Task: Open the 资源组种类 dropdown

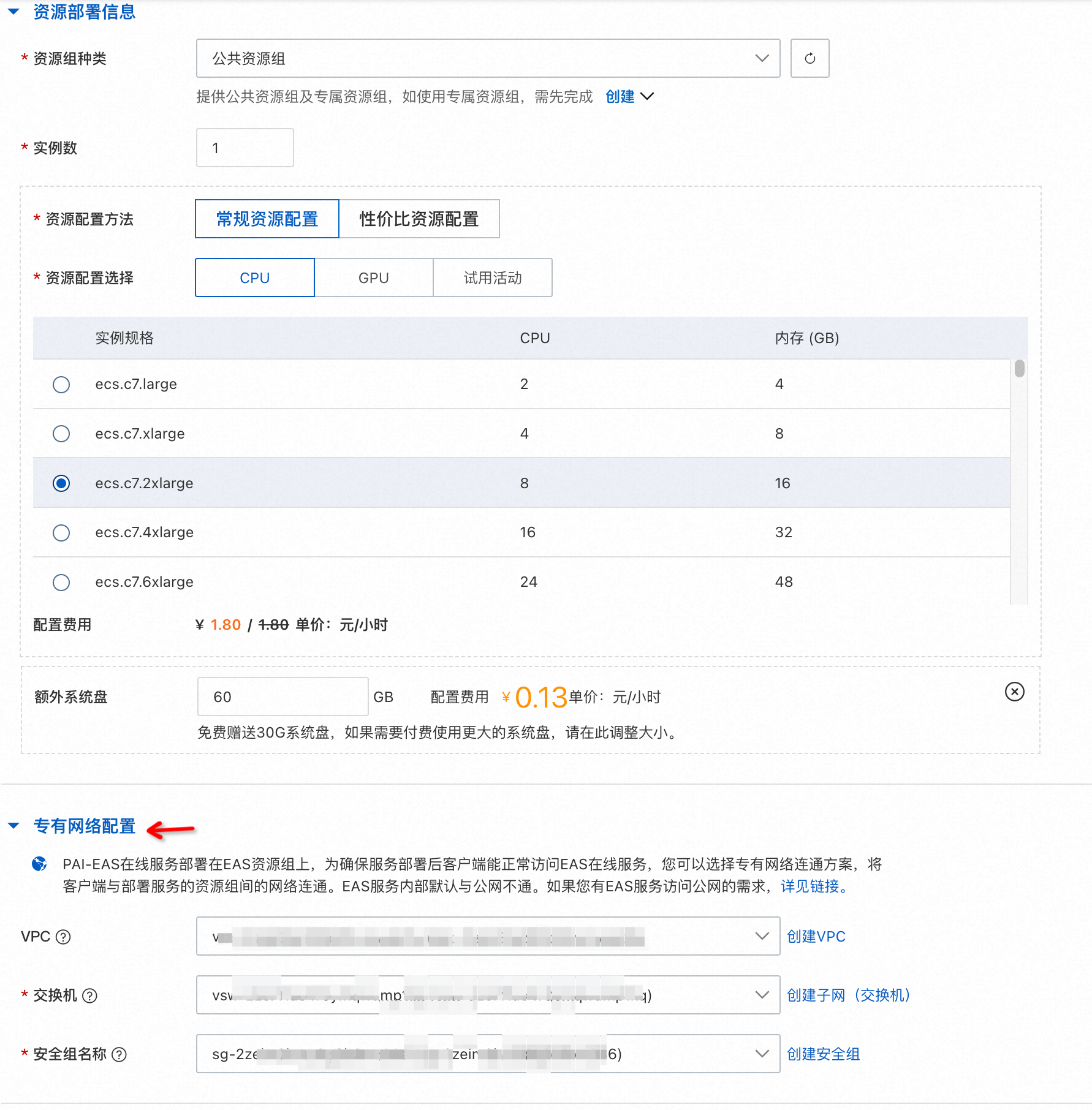Action: click(x=762, y=58)
